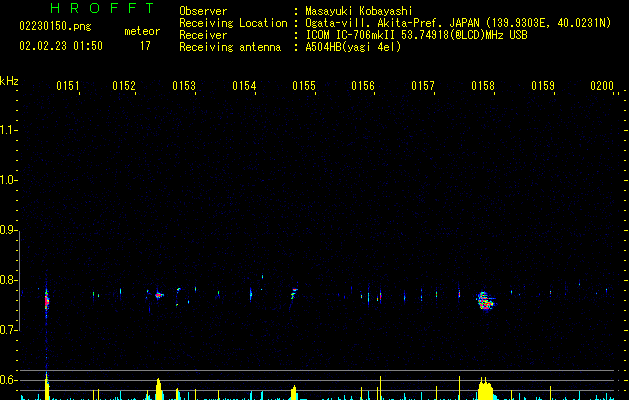This screenshot has height=400, width=629.
Task: Click antenna value A504HB(yagi 4el)
Action: pos(353,47)
